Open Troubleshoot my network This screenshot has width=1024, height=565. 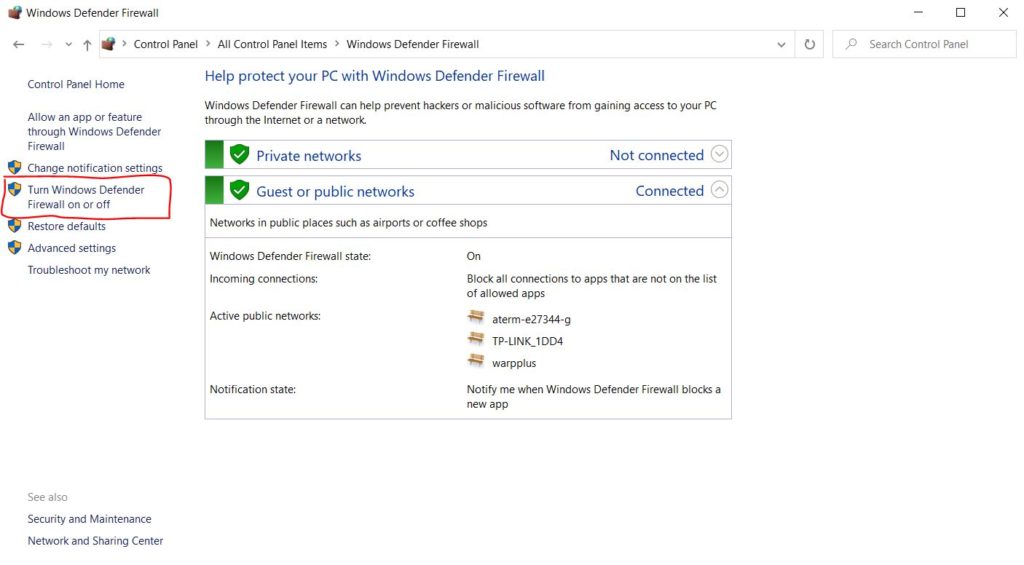89,270
